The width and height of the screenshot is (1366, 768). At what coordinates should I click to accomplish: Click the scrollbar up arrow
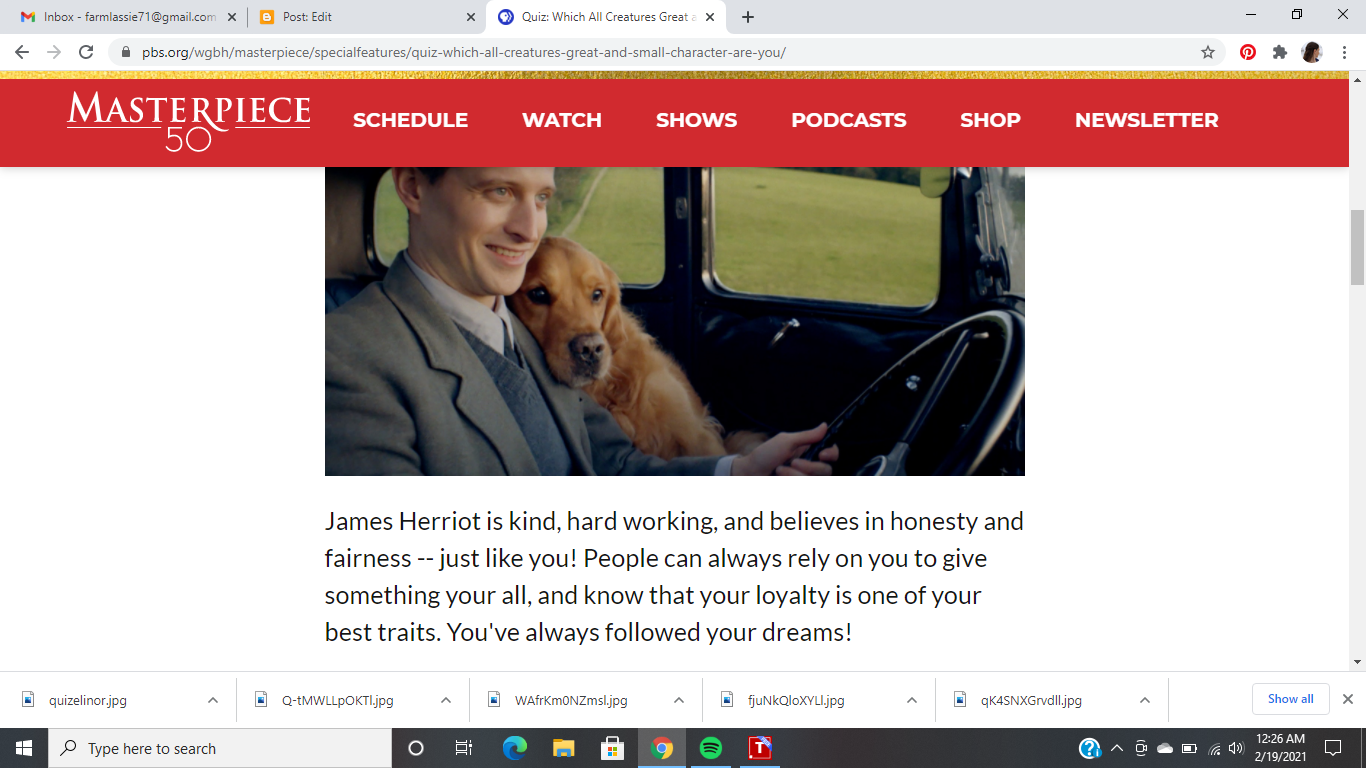coord(1357,80)
